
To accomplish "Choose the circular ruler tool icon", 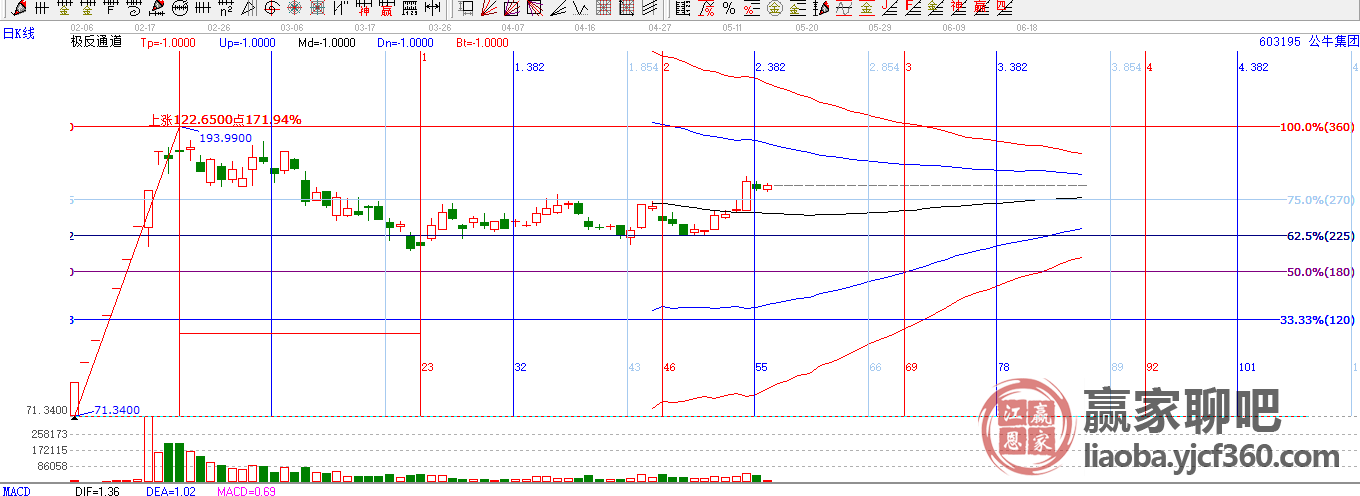I will coord(180,8).
